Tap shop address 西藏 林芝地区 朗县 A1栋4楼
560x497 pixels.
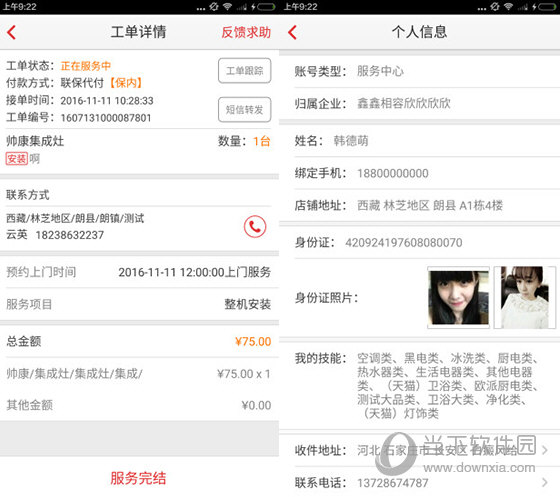click(430, 205)
